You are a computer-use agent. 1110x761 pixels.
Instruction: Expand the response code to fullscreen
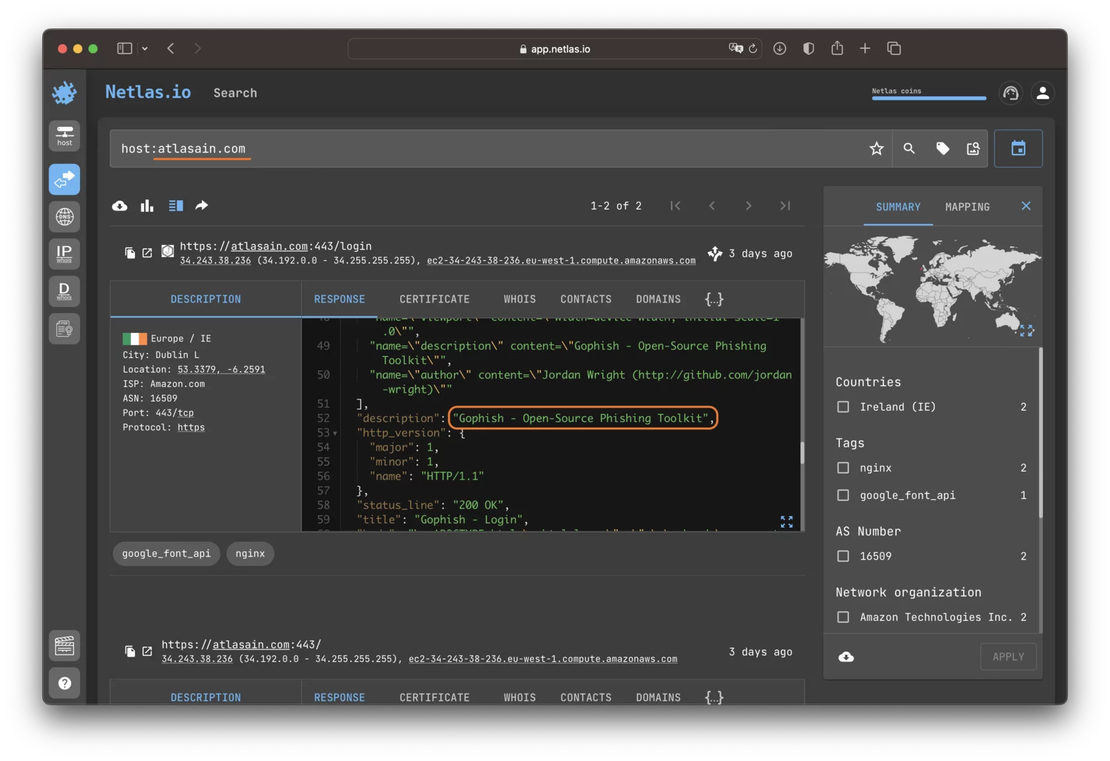(787, 522)
